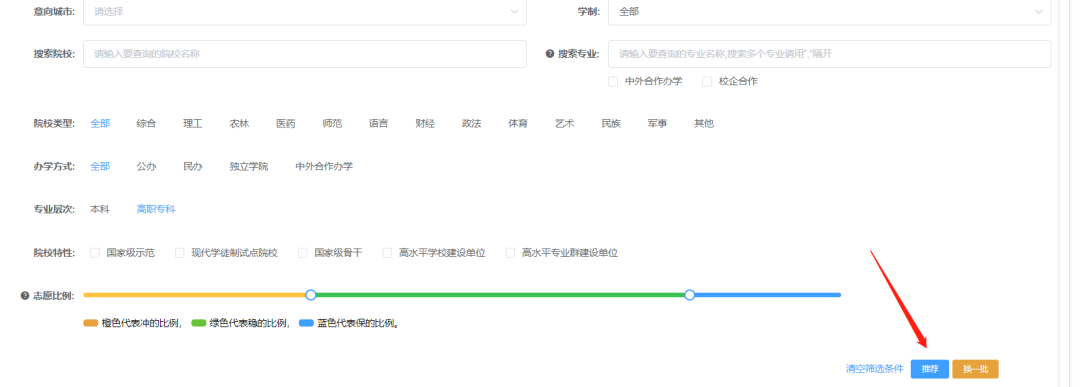1080x387 pixels.
Task: Click the 清空筛选条件 link
Action: coord(875,369)
